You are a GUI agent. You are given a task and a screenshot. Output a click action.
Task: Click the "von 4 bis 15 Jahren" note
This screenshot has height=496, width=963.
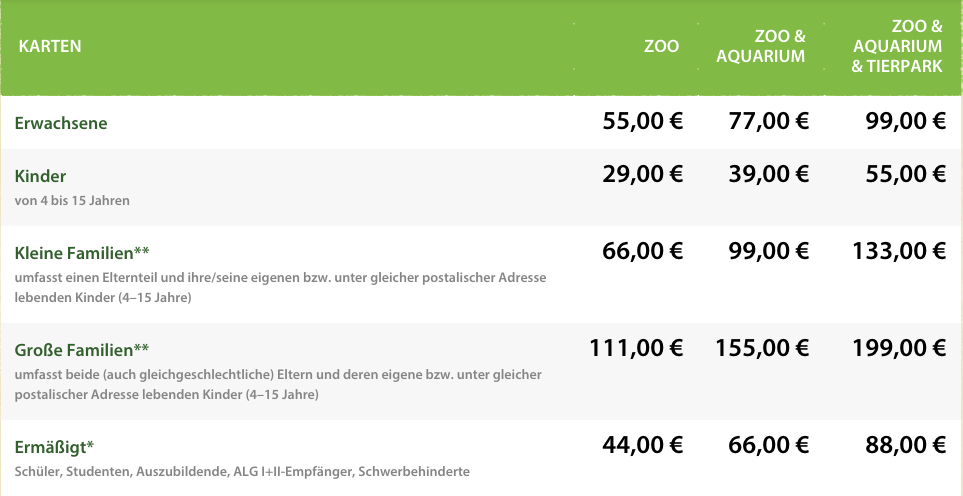72,200
